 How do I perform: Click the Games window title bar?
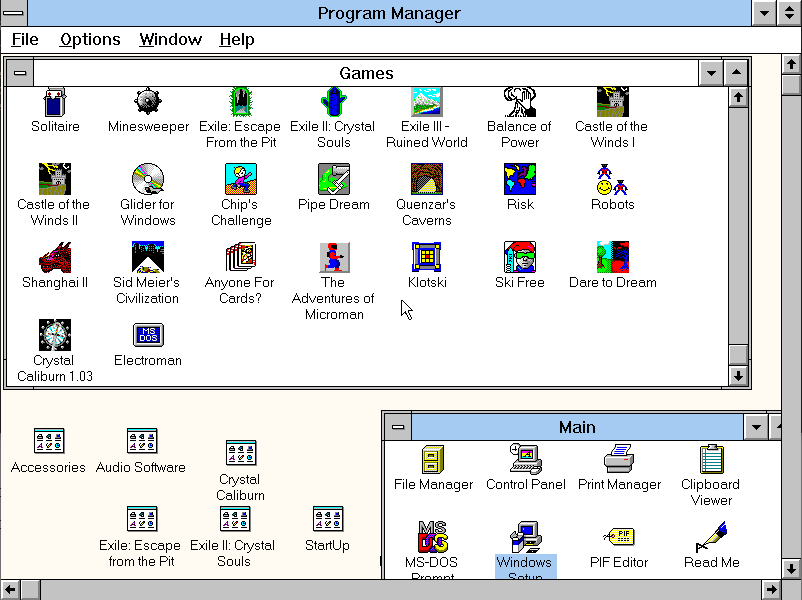[x=366, y=73]
